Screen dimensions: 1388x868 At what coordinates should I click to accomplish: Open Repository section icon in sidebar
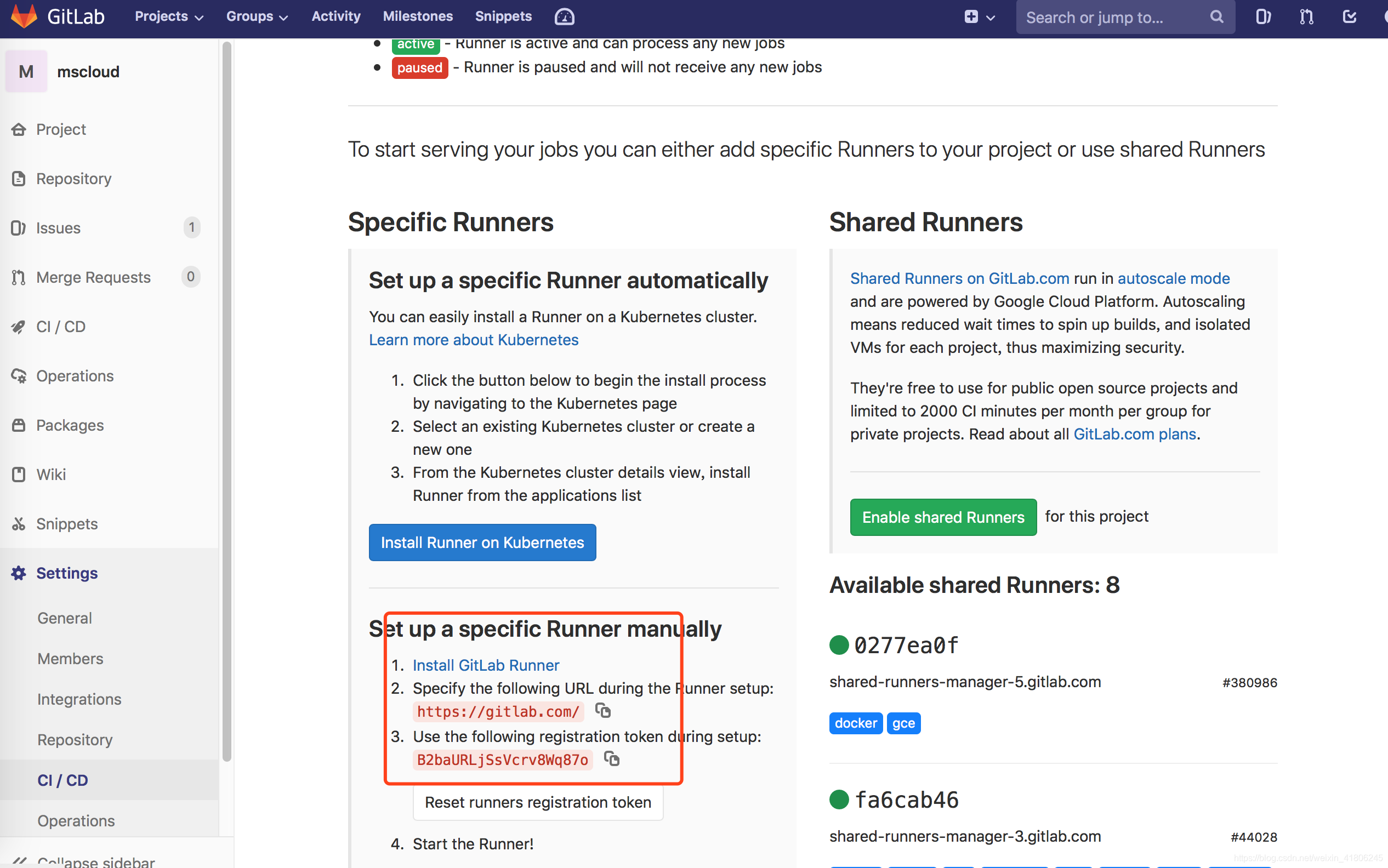[19, 179]
